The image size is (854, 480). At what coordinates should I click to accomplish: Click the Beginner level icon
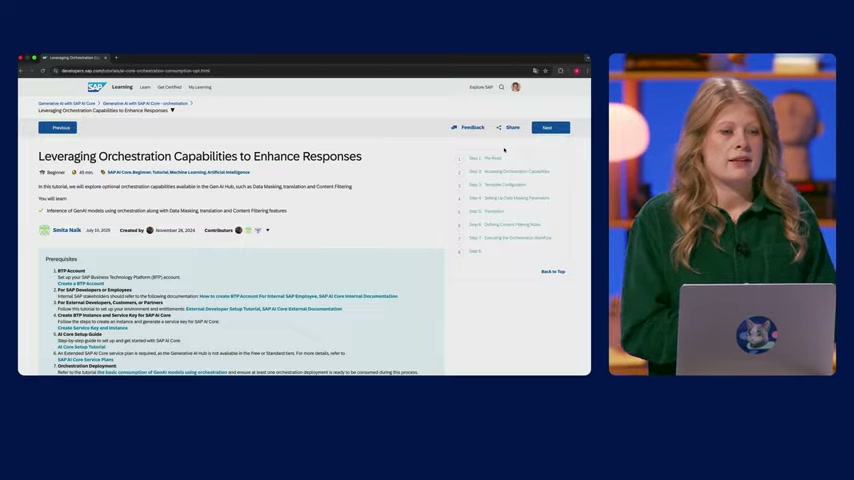pos(42,172)
